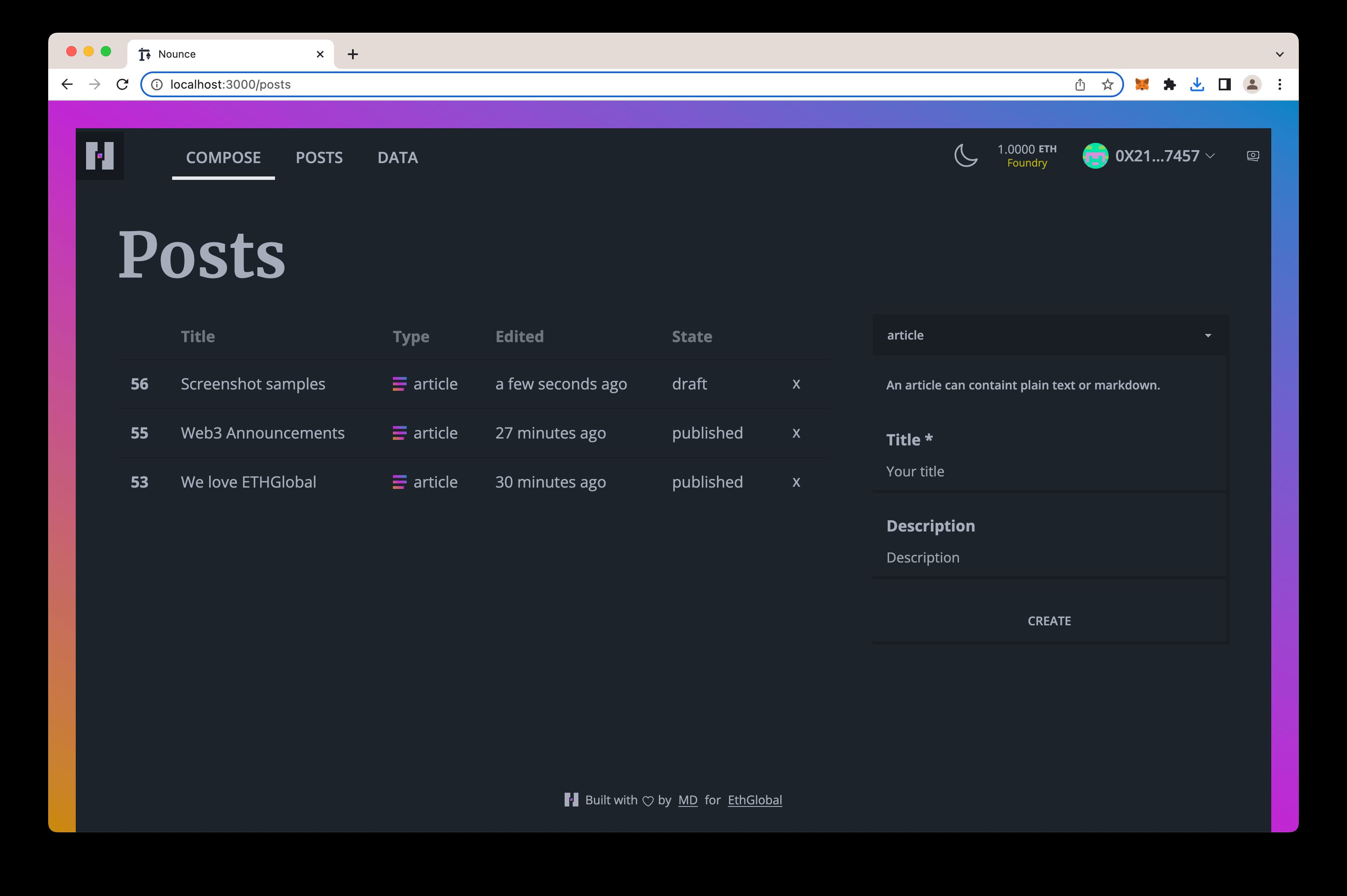This screenshot has width=1347, height=896.
Task: Open the DATA tab
Action: [x=397, y=157]
